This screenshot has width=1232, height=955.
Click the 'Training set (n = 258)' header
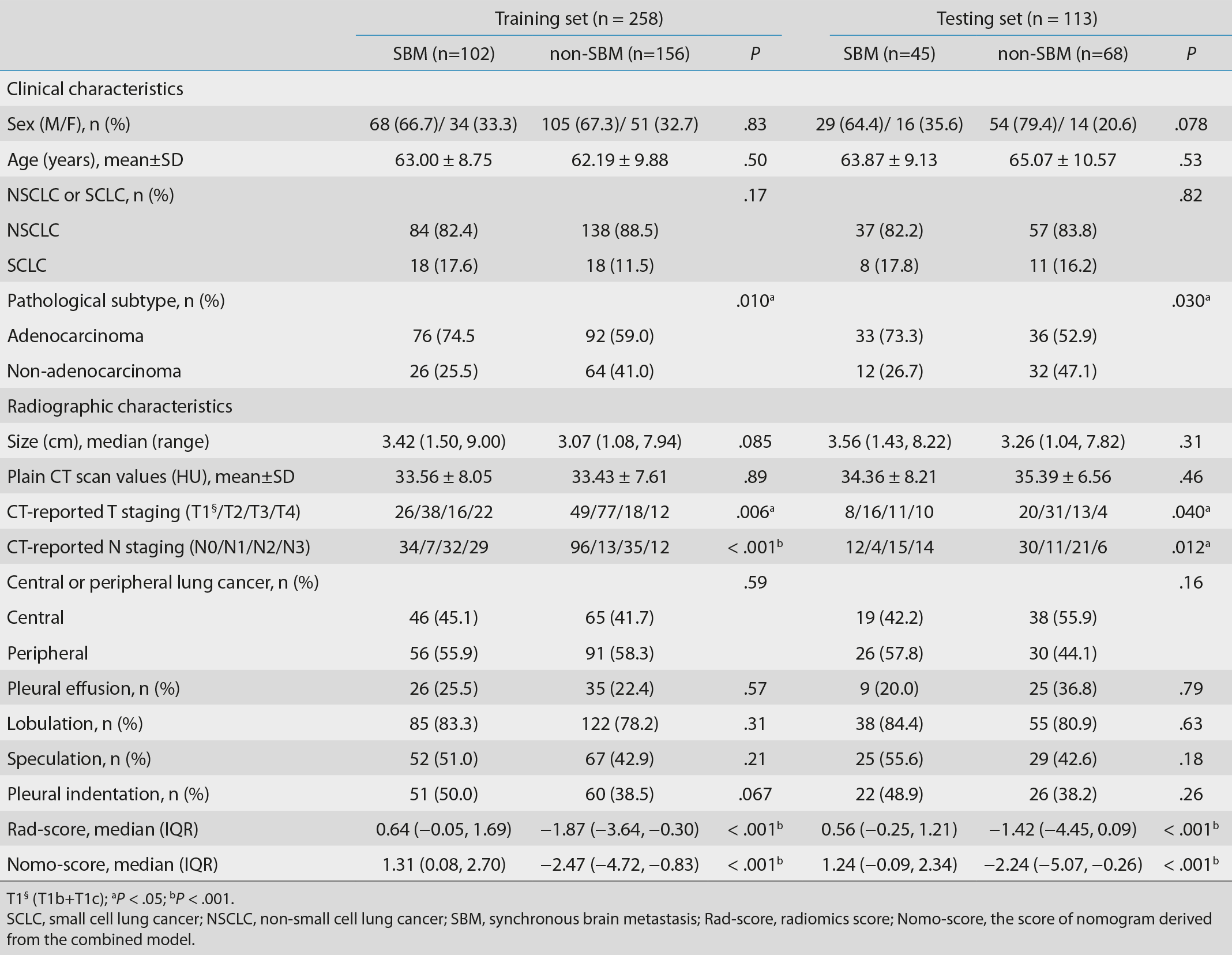pos(579,19)
